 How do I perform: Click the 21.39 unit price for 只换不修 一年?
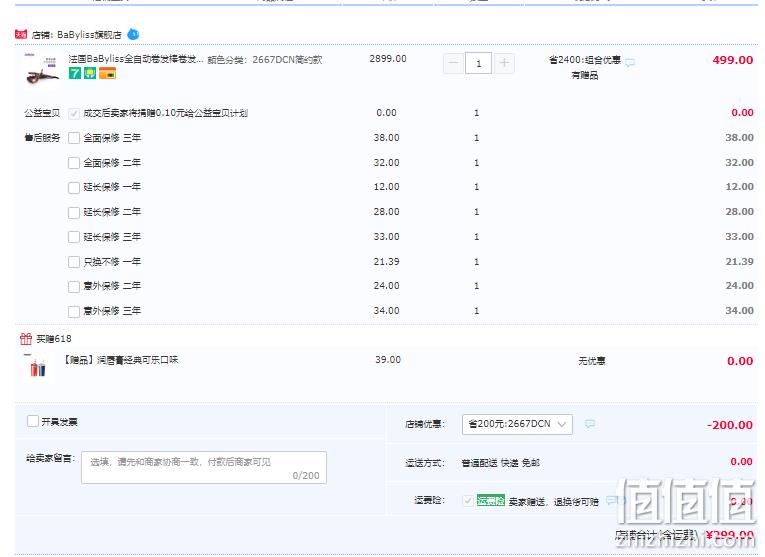pos(386,261)
